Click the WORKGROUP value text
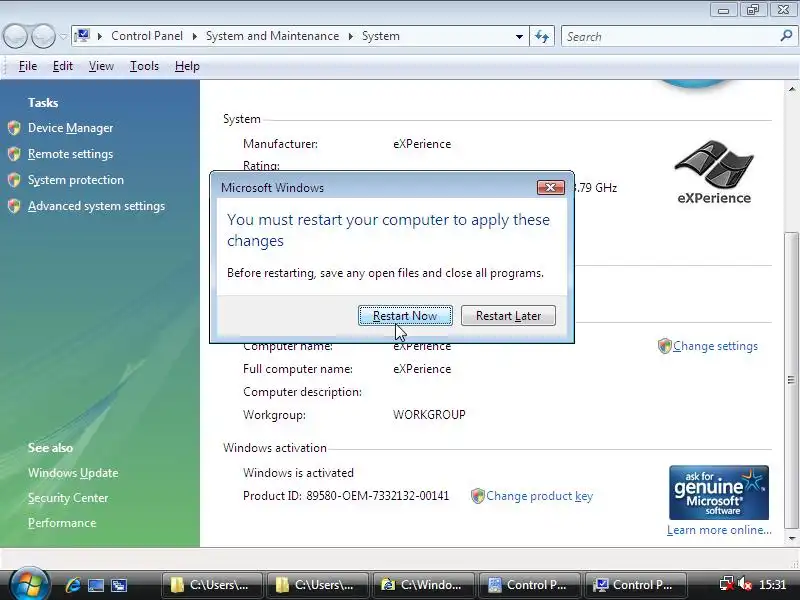Viewport: 800px width, 600px height. pos(429,415)
